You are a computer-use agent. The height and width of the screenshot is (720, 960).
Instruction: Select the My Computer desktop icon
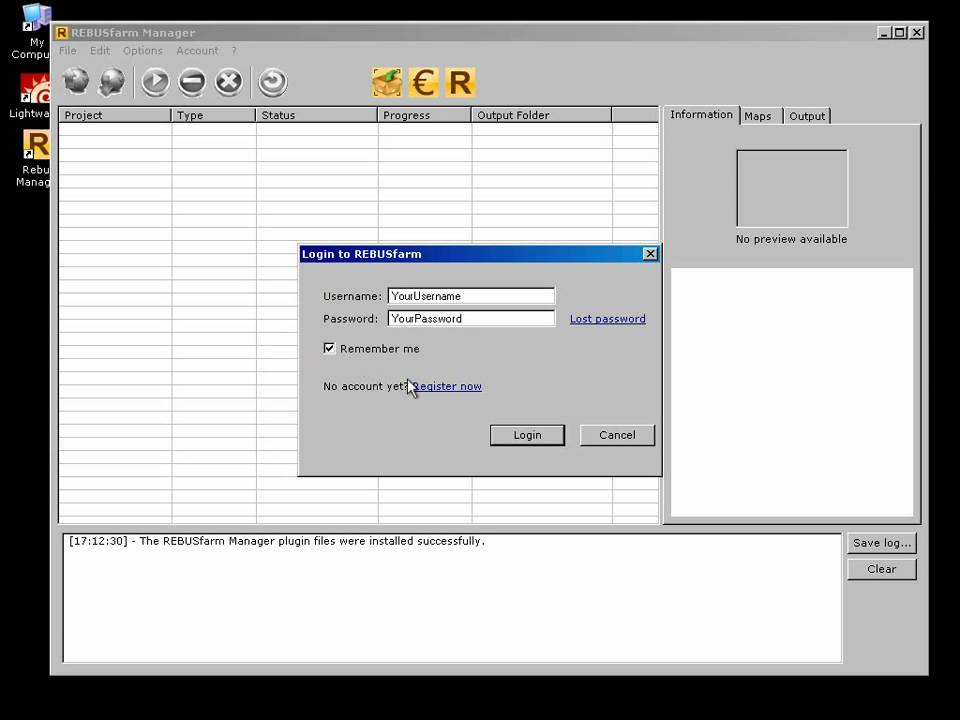(x=34, y=32)
